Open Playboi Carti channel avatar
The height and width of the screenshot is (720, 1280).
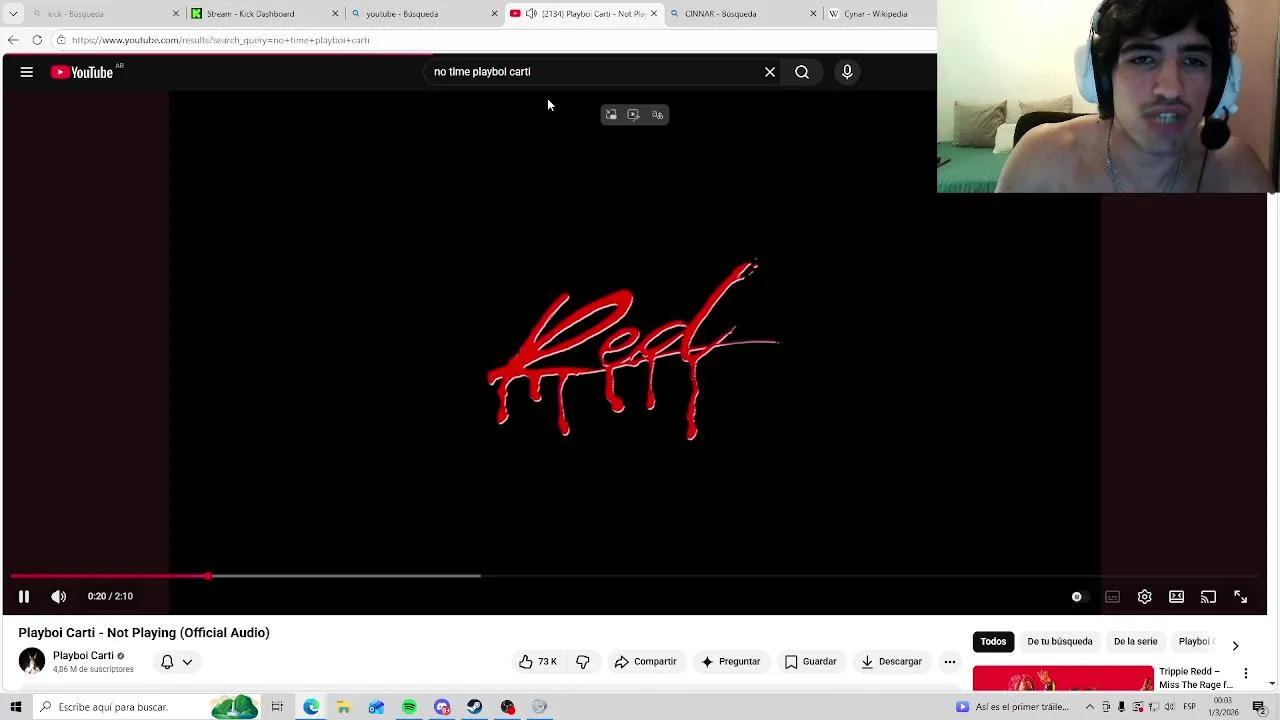32,661
